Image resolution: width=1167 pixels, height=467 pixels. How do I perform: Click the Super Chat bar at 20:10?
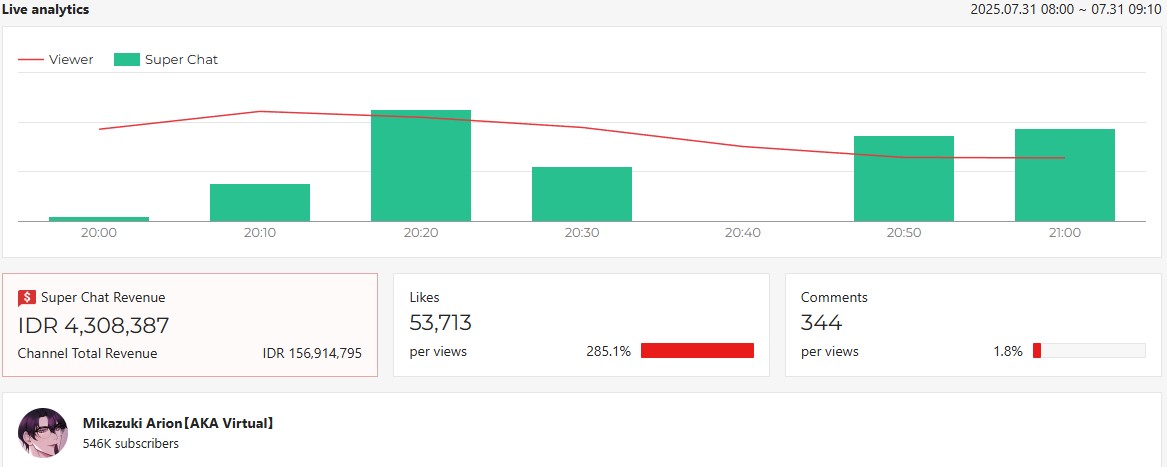[x=260, y=203]
